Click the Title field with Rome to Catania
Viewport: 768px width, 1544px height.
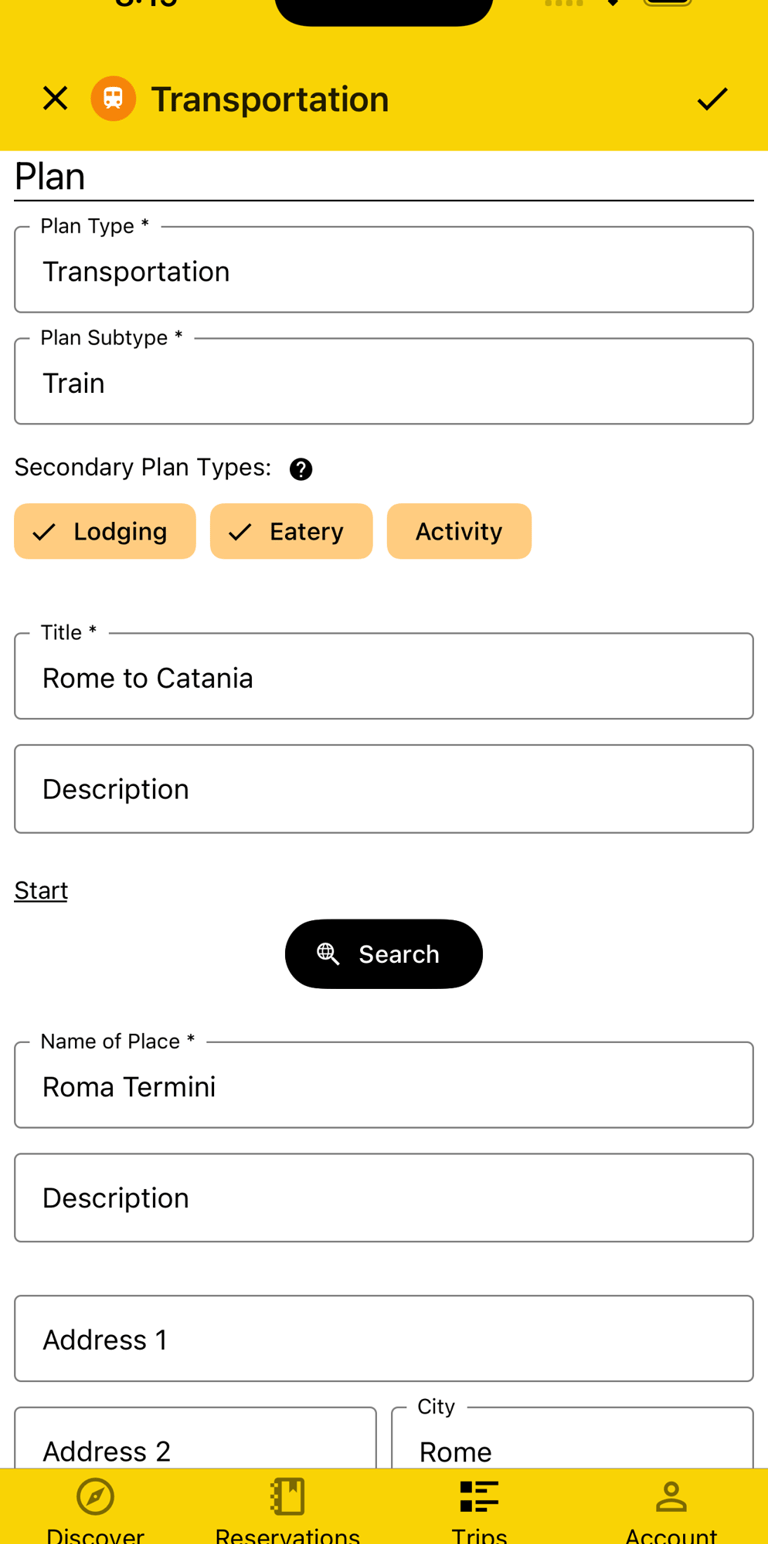click(384, 677)
